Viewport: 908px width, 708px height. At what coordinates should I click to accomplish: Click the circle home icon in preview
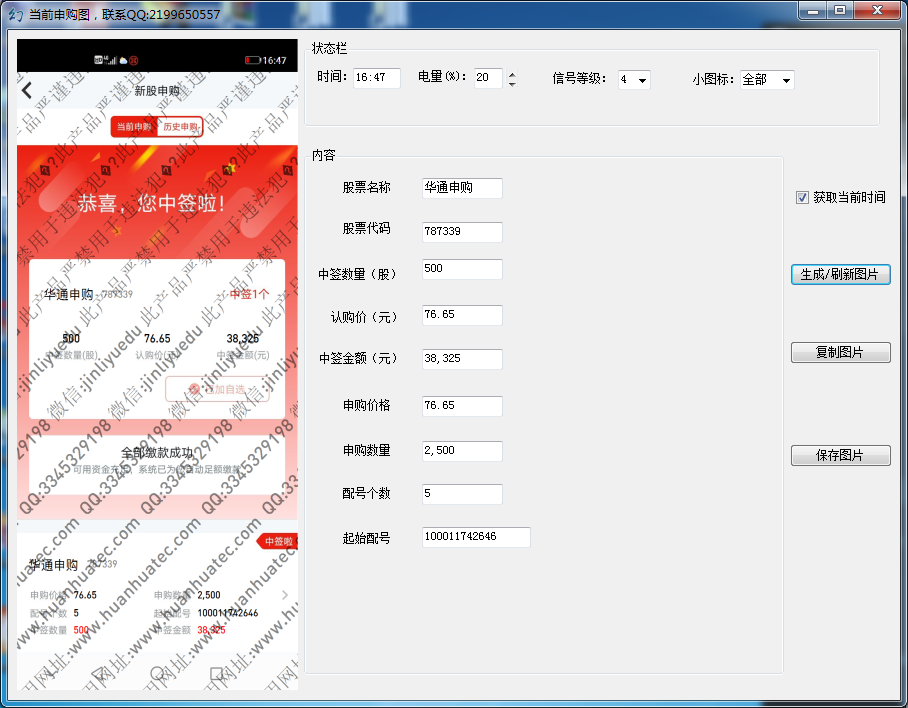pos(157,675)
